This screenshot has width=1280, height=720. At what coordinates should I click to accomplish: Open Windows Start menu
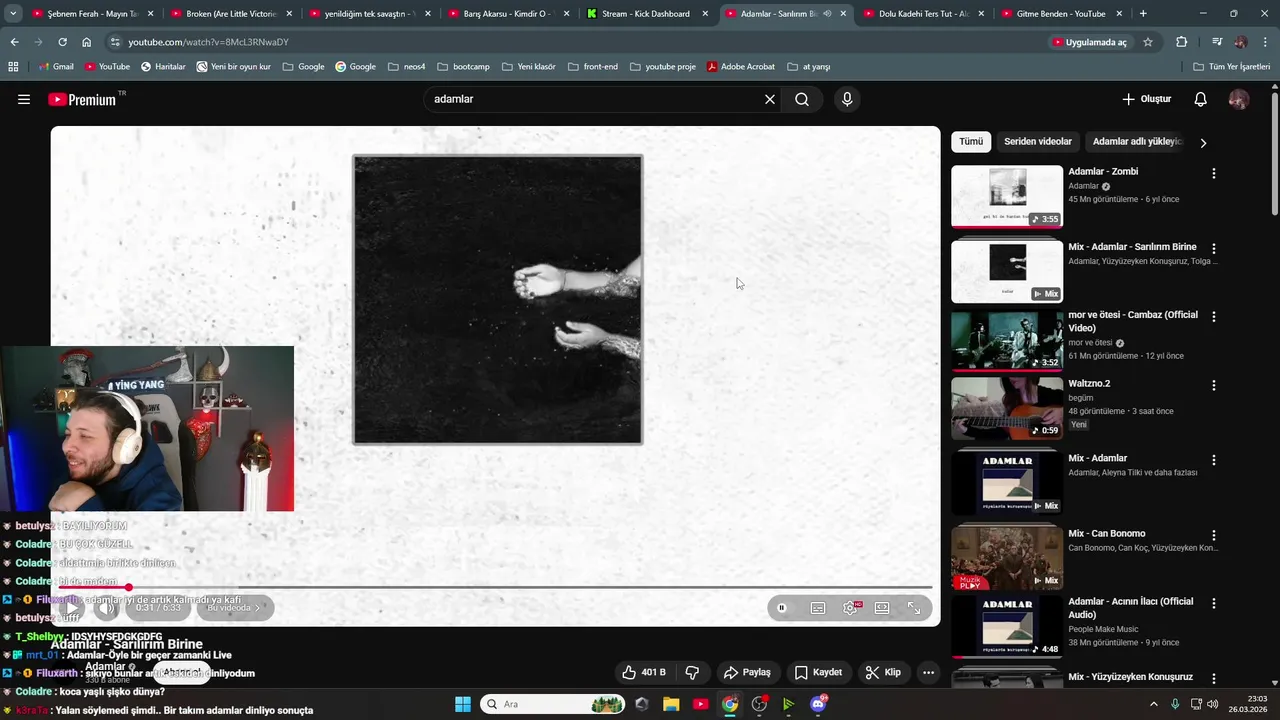tap(463, 704)
